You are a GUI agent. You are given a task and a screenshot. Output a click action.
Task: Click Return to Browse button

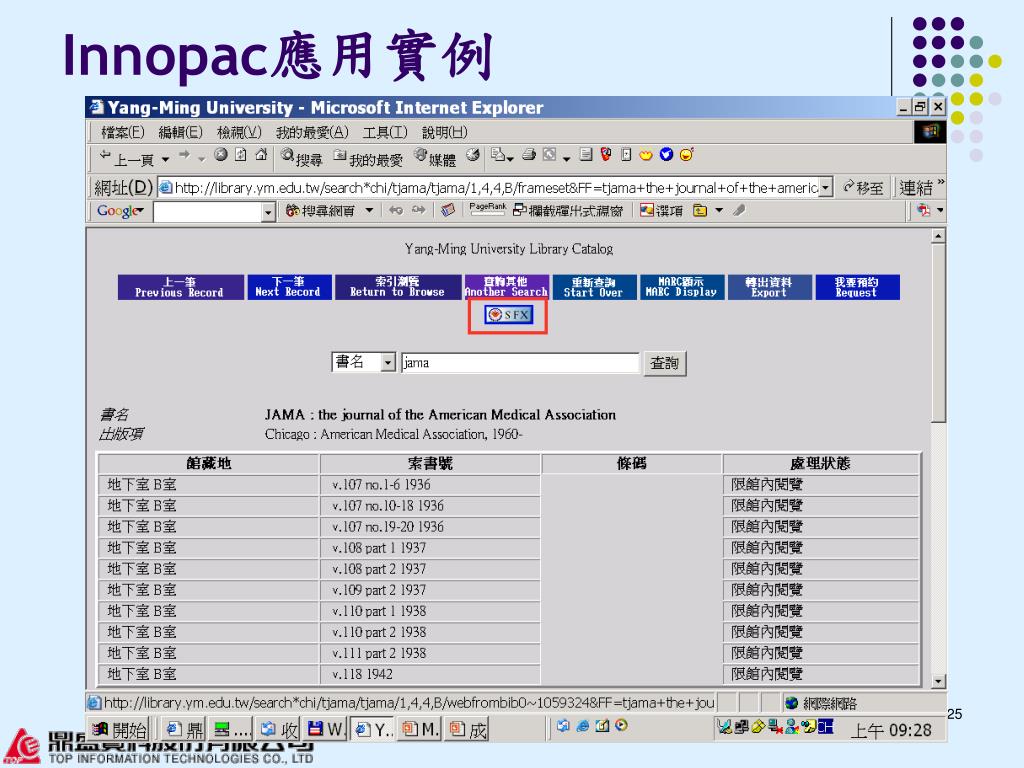click(x=398, y=287)
